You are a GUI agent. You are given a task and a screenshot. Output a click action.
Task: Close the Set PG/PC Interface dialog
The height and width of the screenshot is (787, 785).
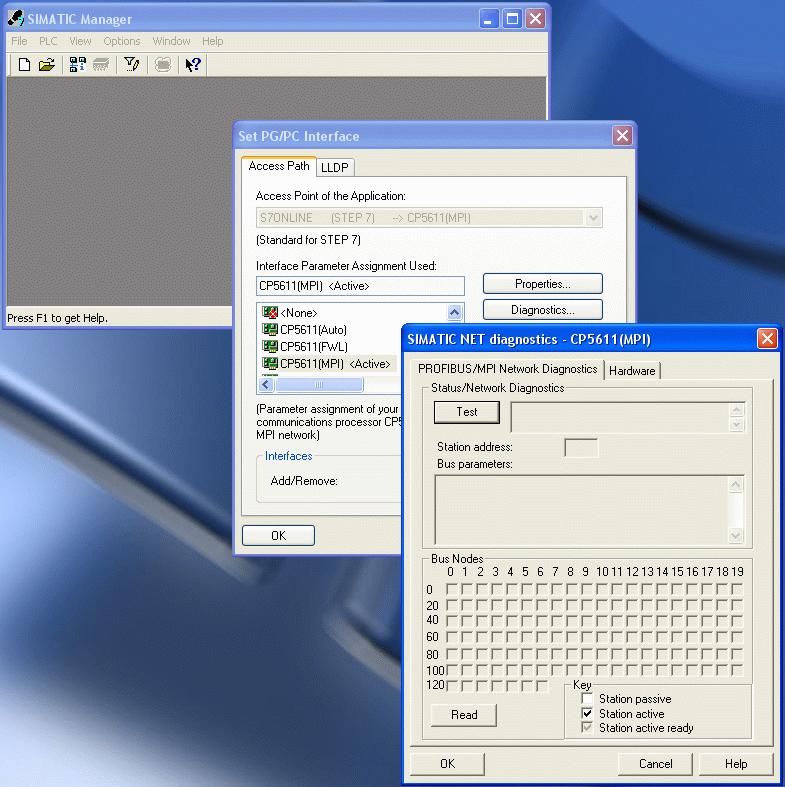pyautogui.click(x=622, y=136)
